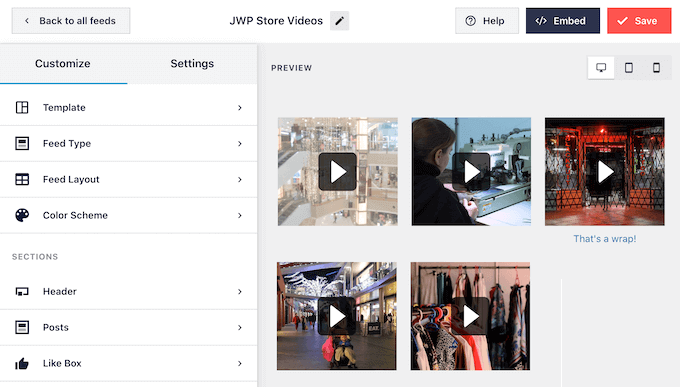680x387 pixels.
Task: Switch to mobile phone preview icon
Action: (x=656, y=68)
